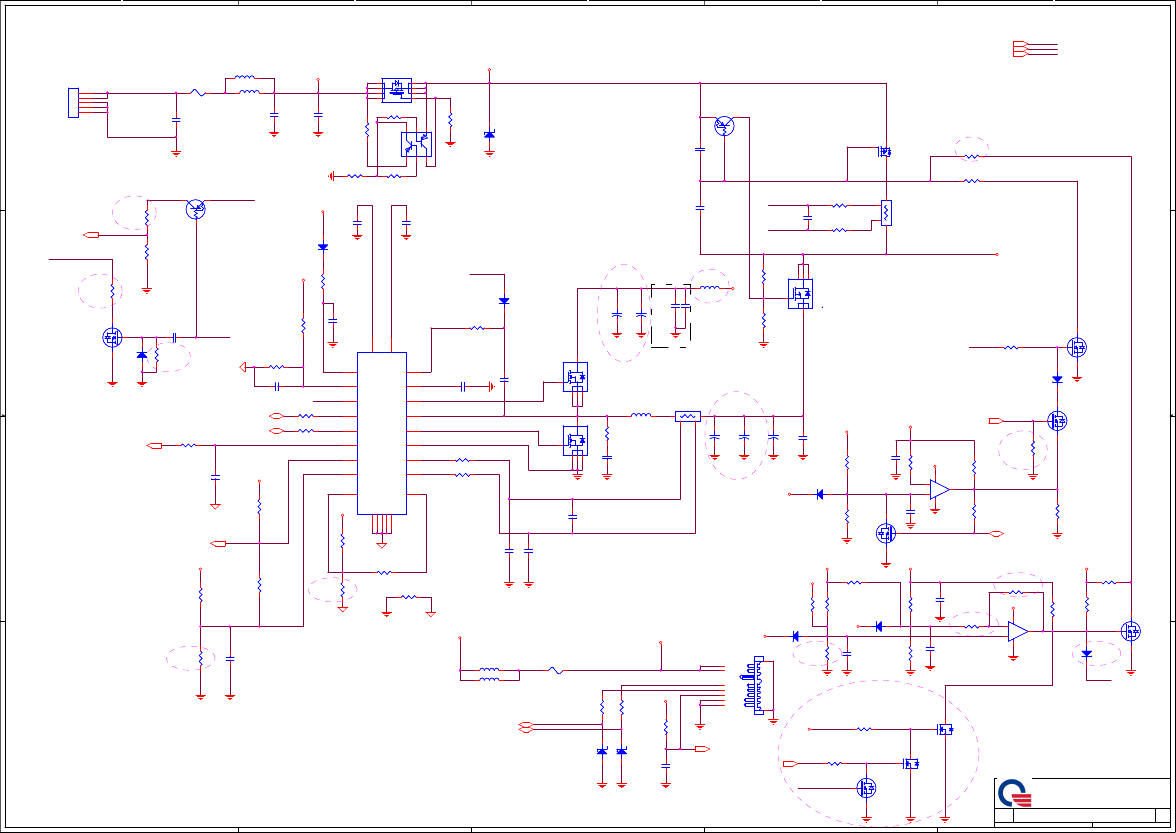Select the lower dual-MOSFET box right of the IC
1176x833 pixels.
[x=575, y=440]
